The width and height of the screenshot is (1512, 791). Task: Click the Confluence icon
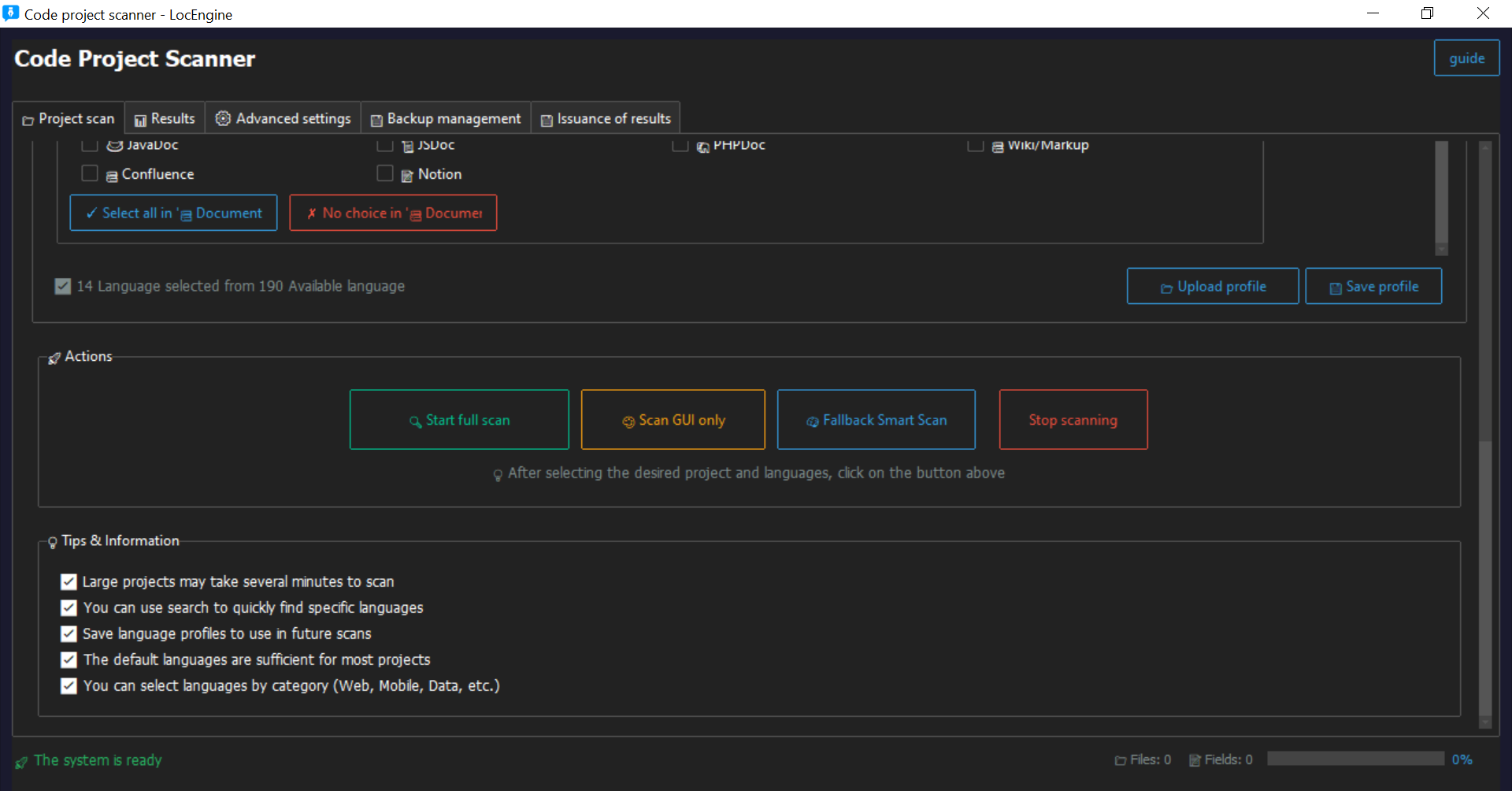point(112,176)
